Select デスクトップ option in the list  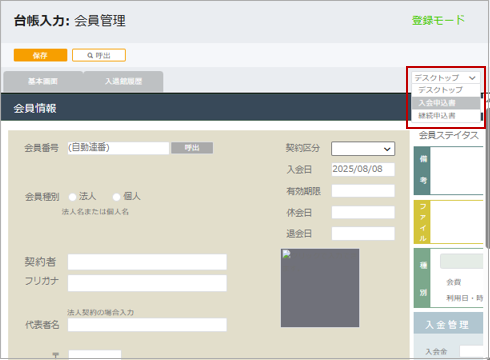446,90
